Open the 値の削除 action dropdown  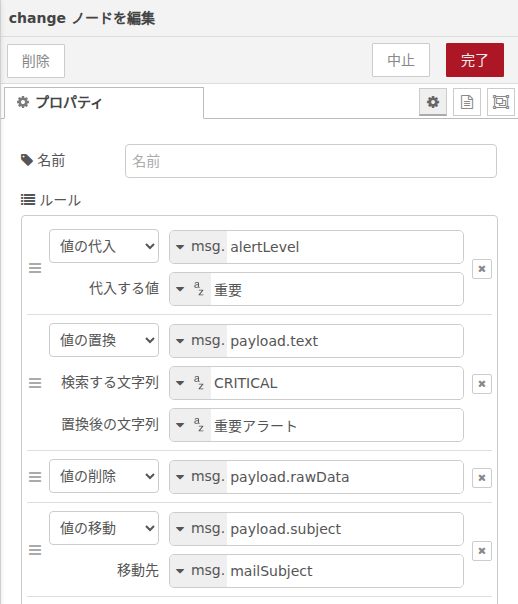pyautogui.click(x=104, y=476)
